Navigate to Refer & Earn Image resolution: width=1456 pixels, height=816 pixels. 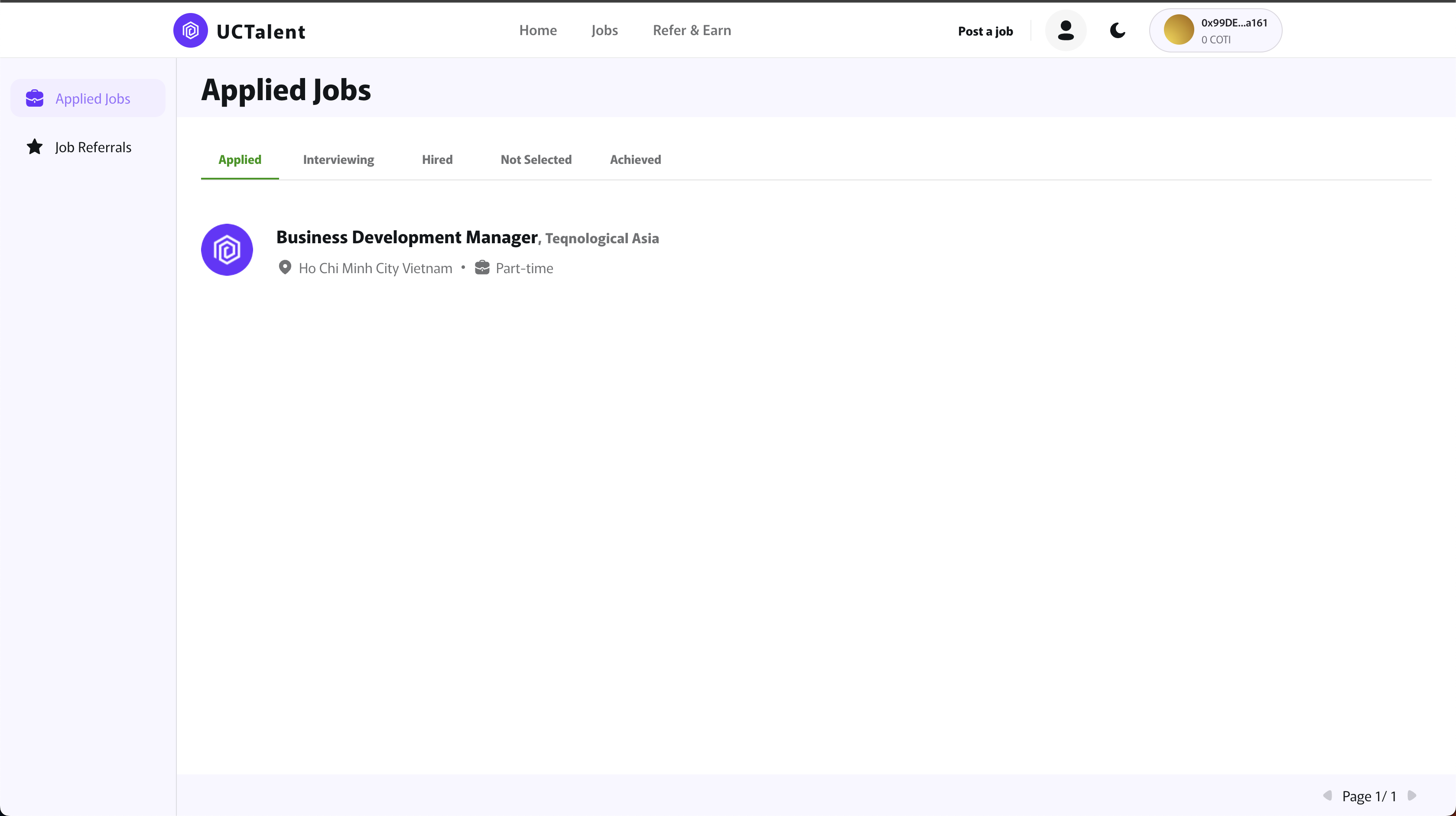692,30
